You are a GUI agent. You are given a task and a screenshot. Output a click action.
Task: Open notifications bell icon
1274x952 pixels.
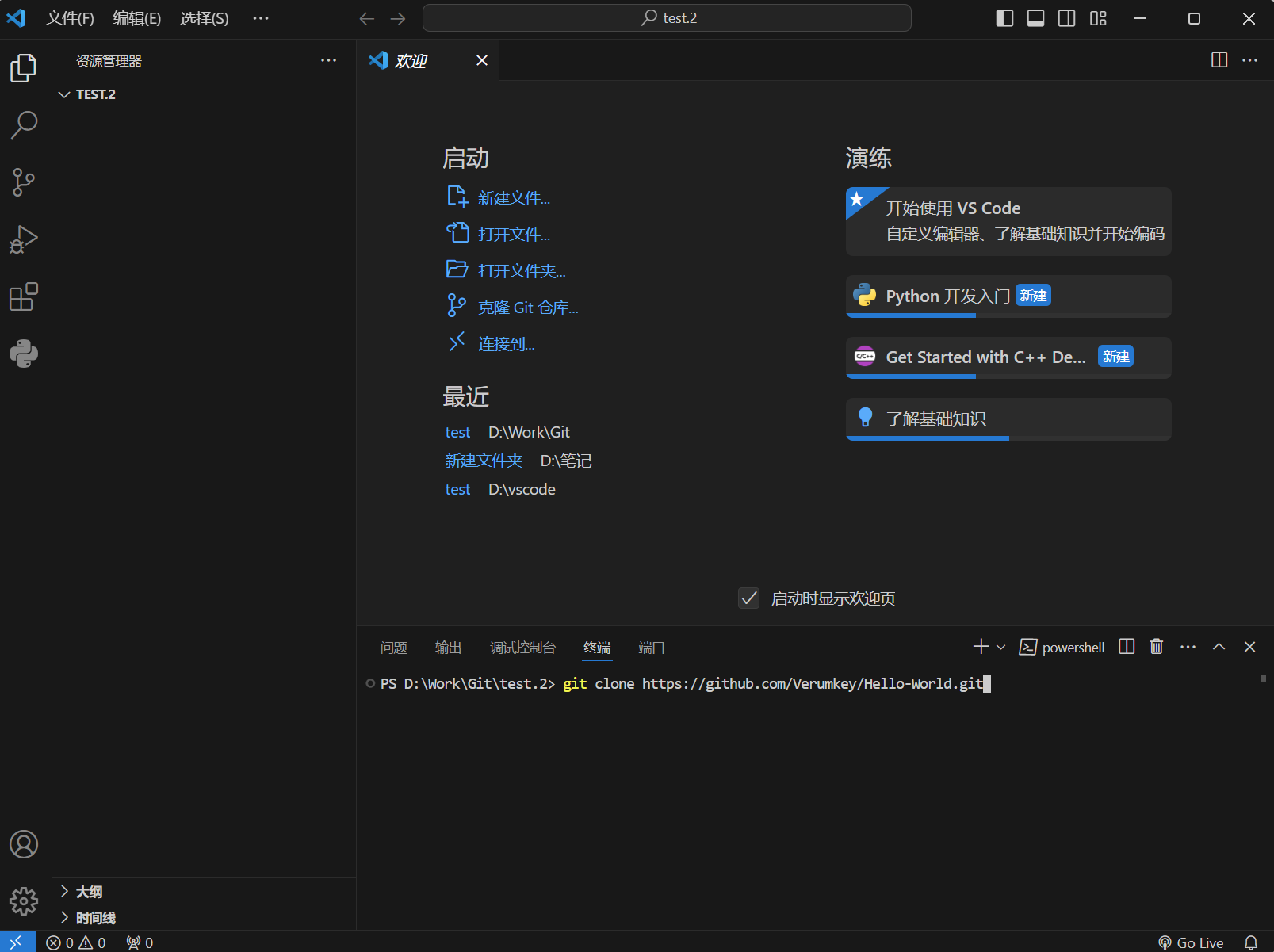click(1251, 942)
